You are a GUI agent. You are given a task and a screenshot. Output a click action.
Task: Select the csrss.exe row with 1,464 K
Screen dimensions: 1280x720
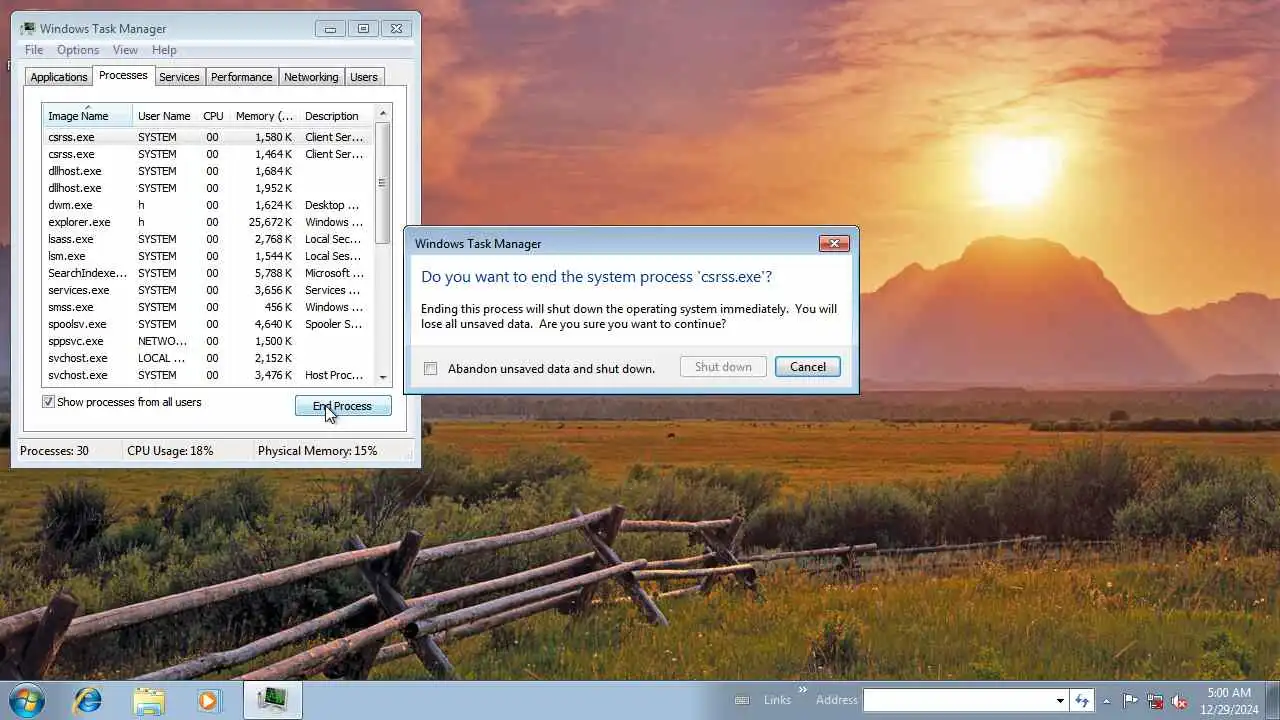208,154
